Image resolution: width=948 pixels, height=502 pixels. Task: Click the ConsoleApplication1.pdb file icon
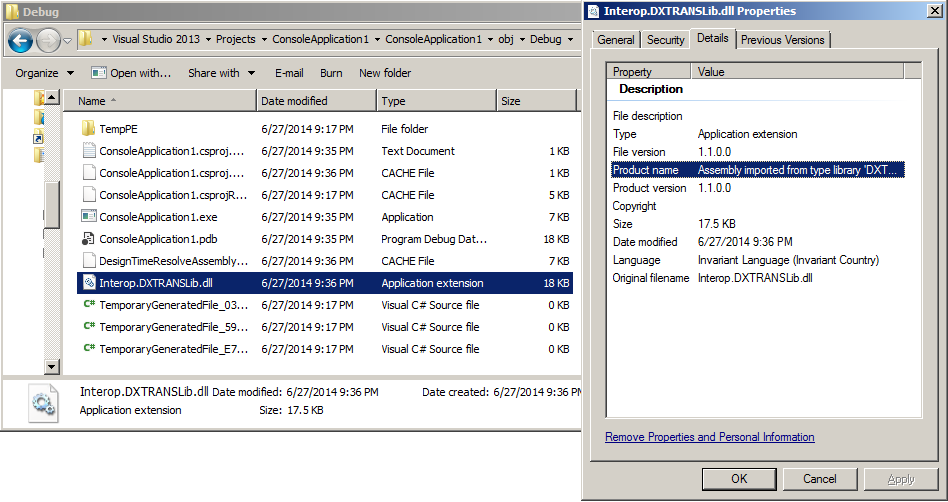pos(88,239)
